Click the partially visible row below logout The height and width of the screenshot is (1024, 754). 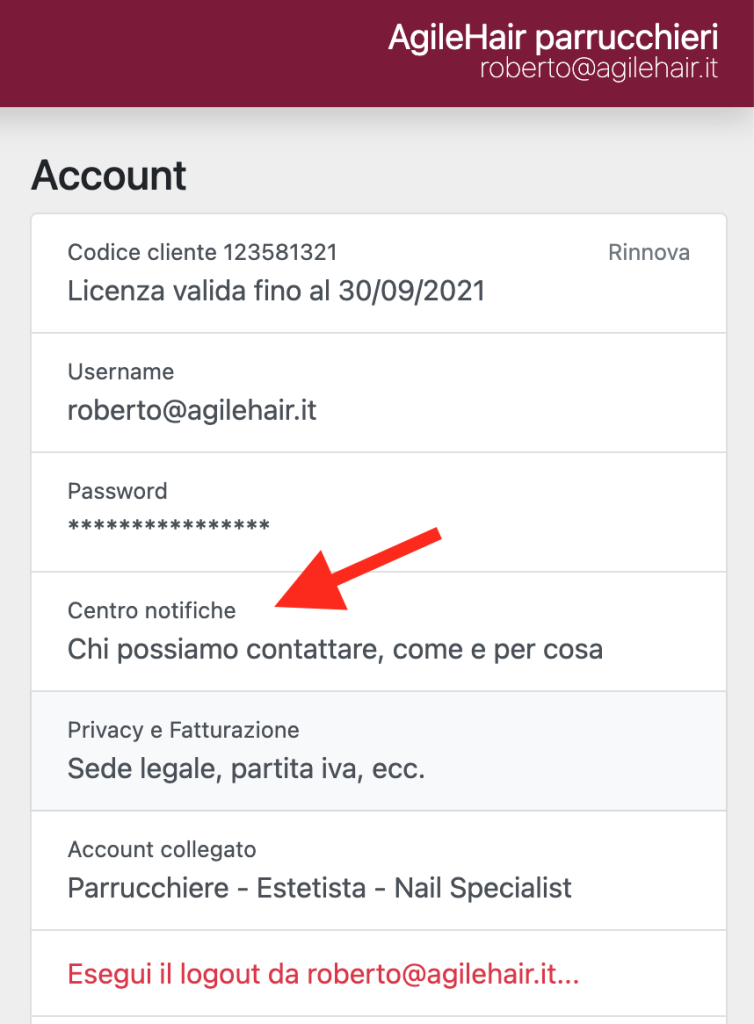[x=378, y=1021]
